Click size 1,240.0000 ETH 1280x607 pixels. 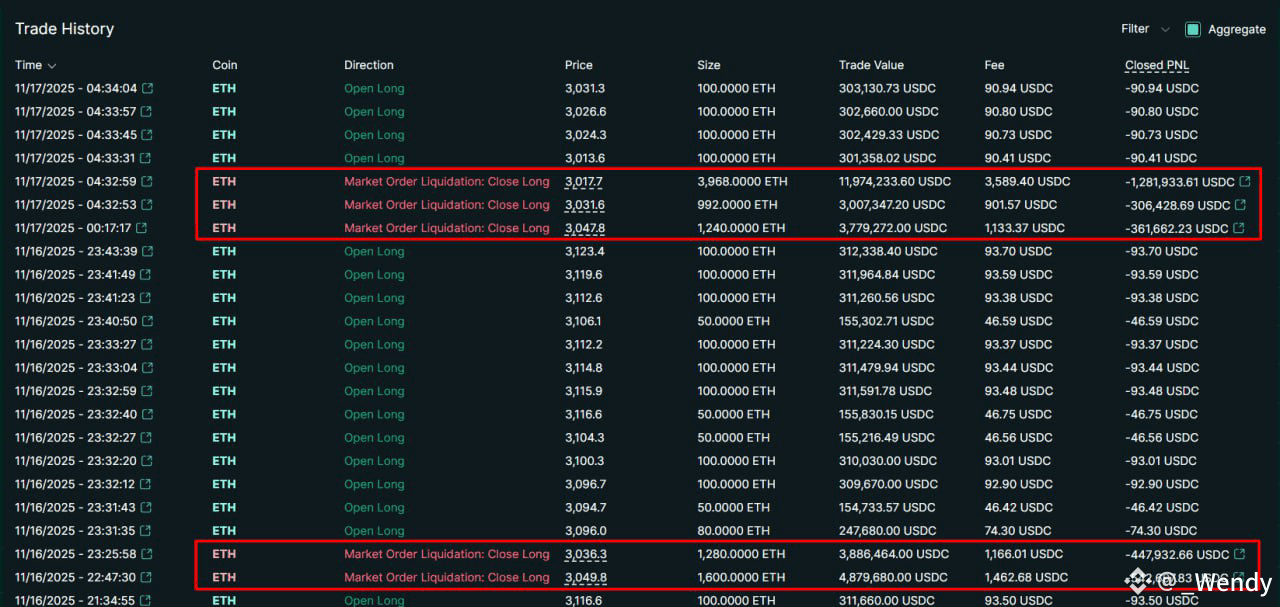pyautogui.click(x=741, y=228)
